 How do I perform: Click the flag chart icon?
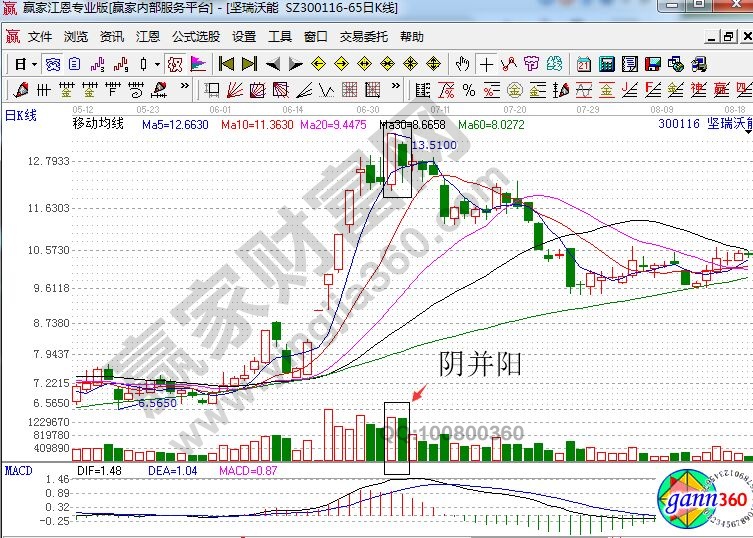(198, 64)
